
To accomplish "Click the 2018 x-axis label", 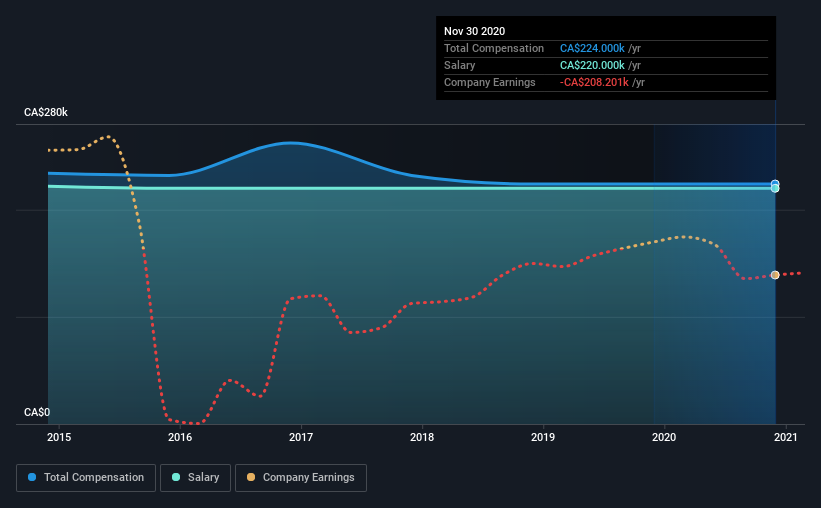I will [x=422, y=437].
